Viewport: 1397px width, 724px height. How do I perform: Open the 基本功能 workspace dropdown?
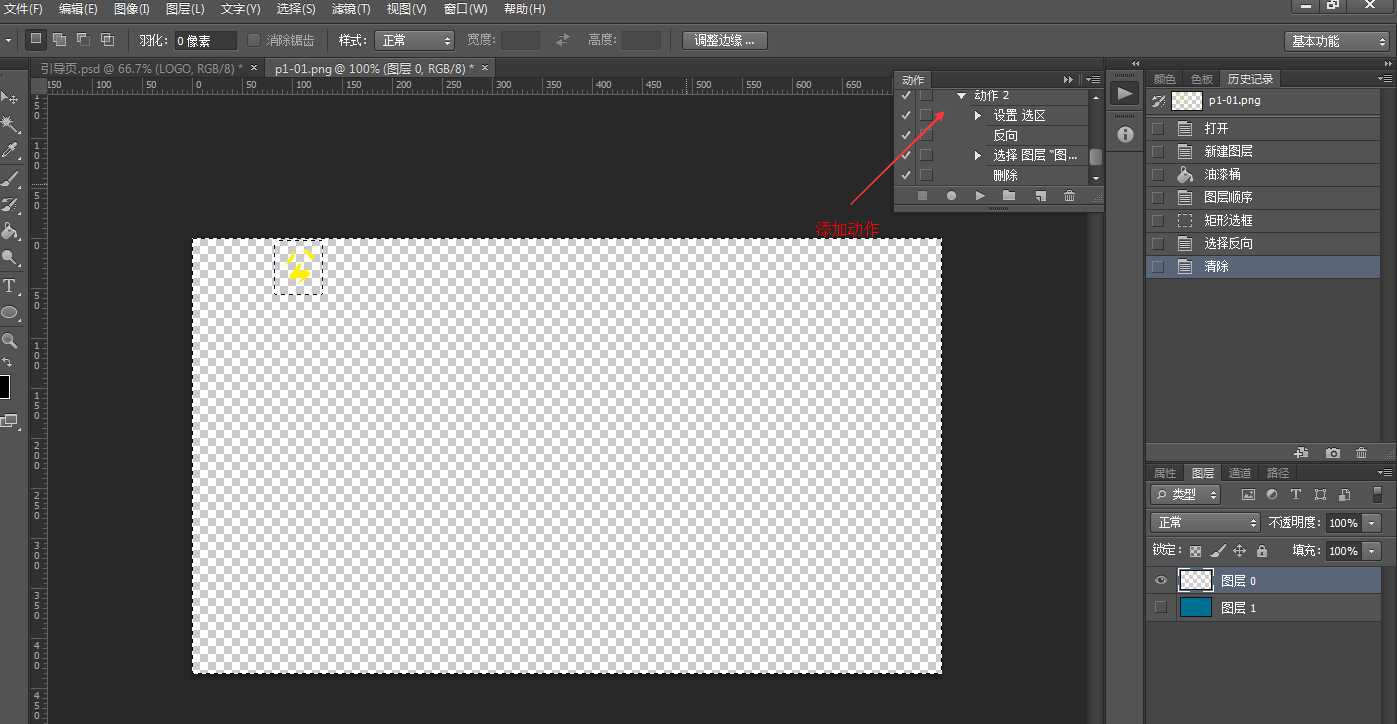coord(1338,41)
